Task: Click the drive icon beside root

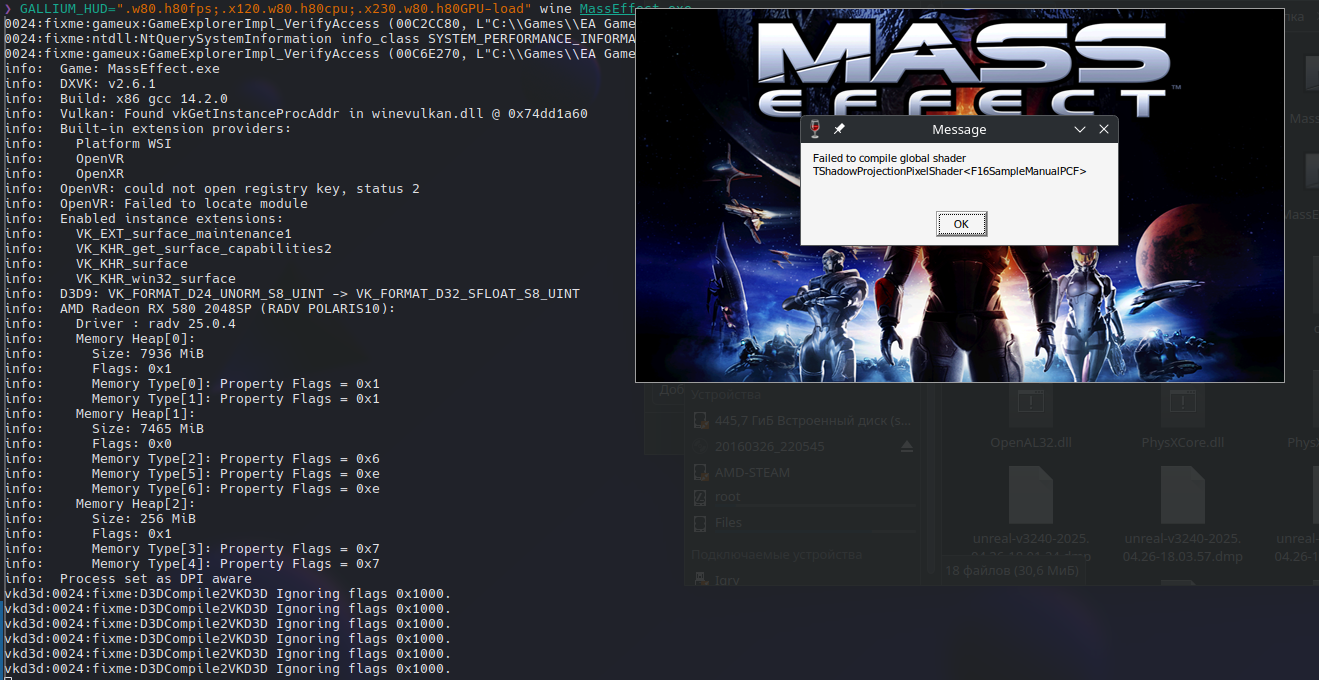Action: 700,497
